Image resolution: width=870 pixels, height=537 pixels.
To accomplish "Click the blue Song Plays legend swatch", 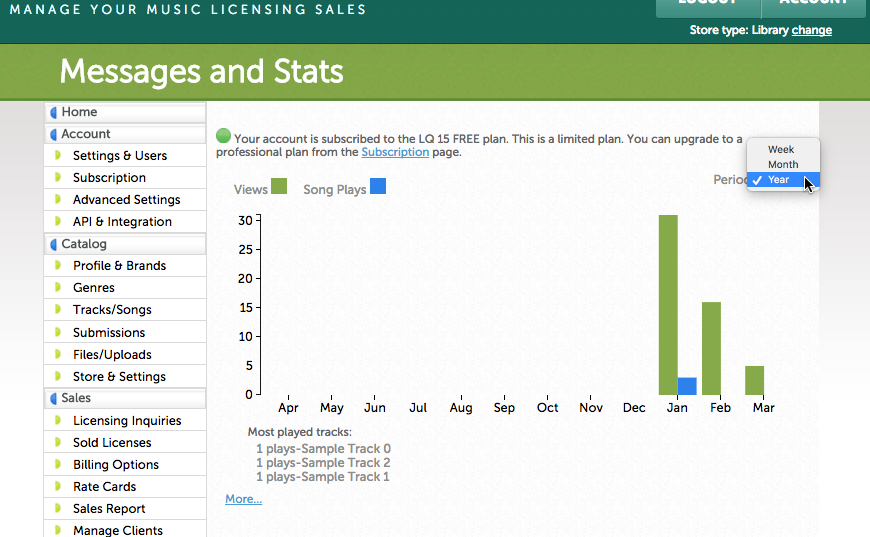I will click(x=378, y=187).
